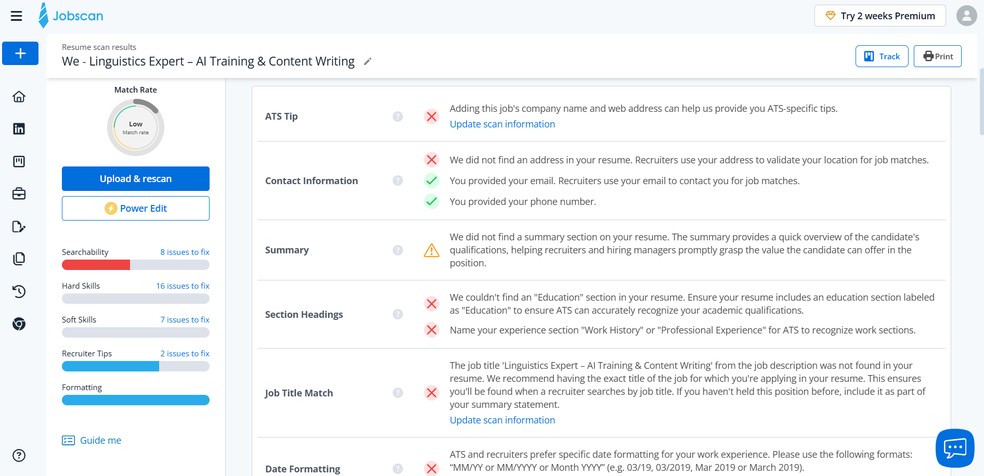Open LinkedIn optimization sidebar icon
Viewport: 984px width, 476px height.
pyautogui.click(x=19, y=129)
